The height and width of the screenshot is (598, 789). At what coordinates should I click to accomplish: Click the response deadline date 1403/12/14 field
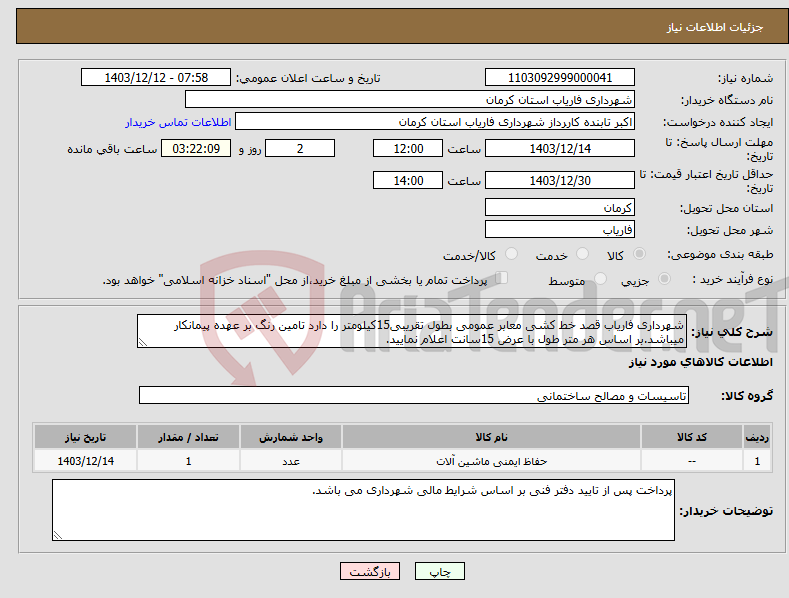[x=560, y=148]
